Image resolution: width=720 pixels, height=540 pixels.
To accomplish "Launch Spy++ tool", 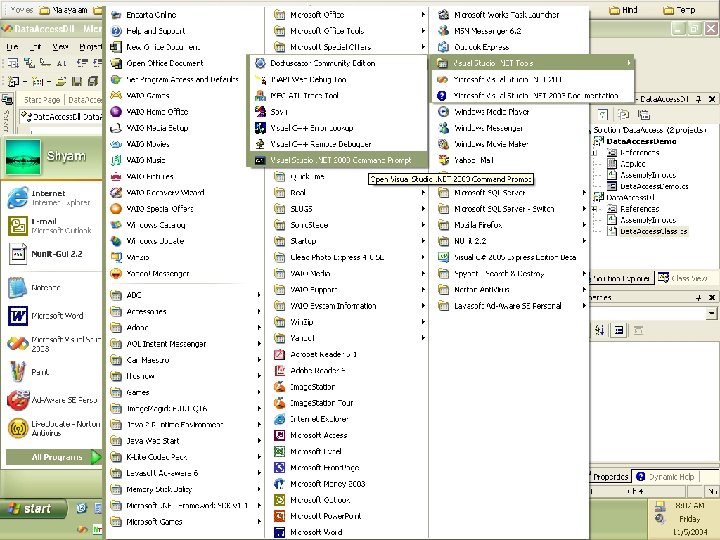I will coord(339,112).
